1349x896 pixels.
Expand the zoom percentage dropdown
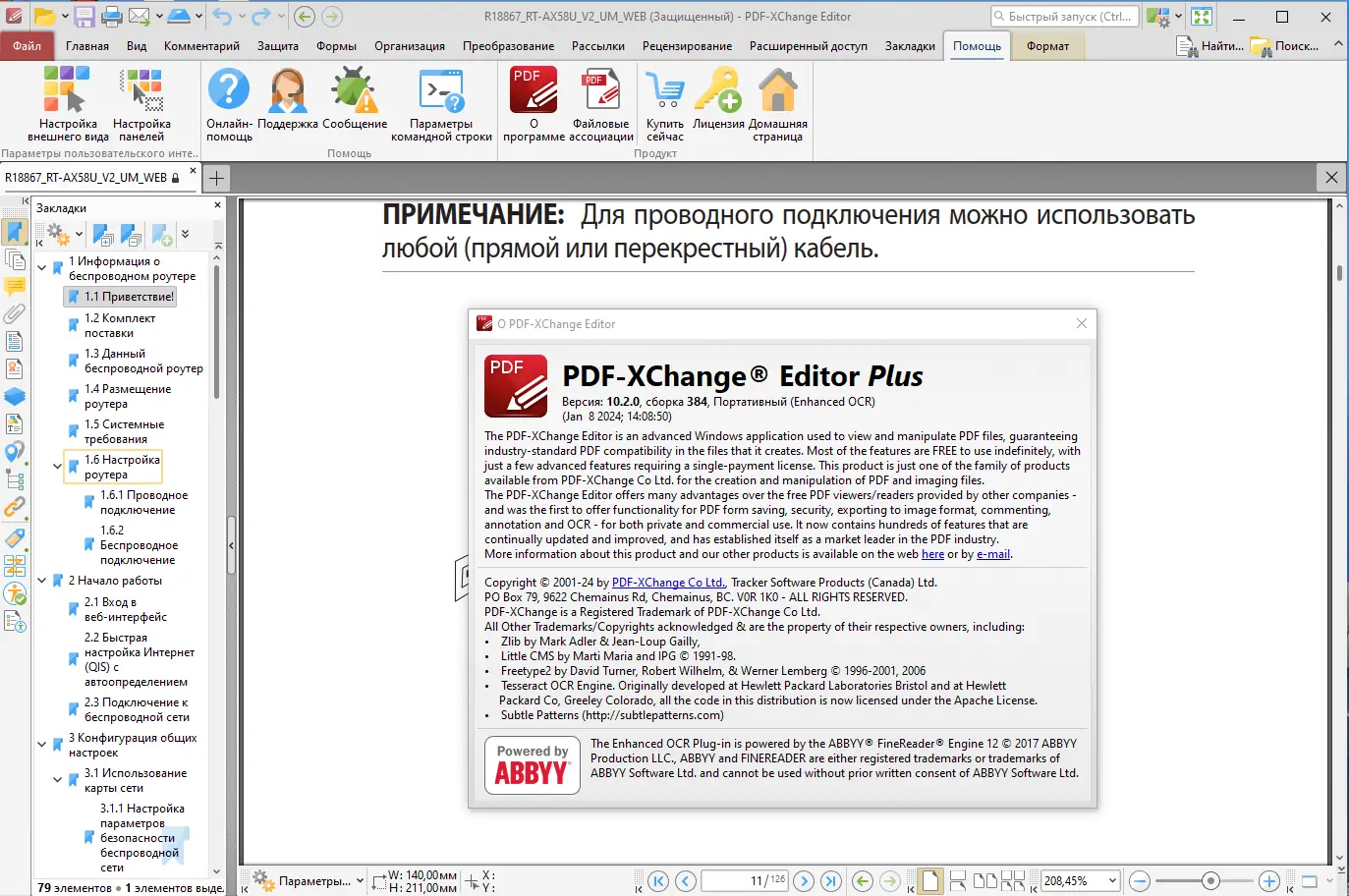pos(1113,880)
